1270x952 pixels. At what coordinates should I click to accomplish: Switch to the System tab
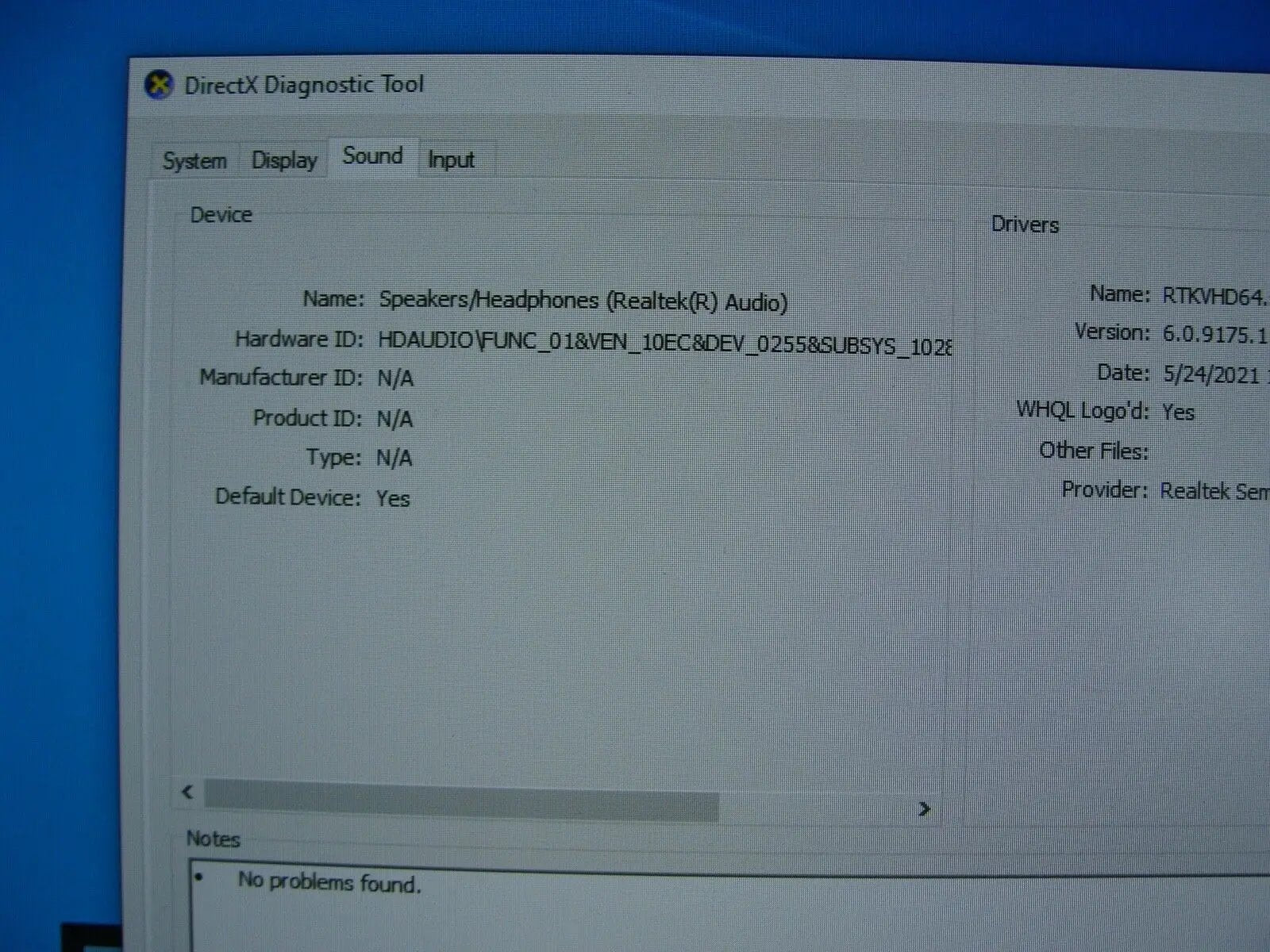[x=194, y=160]
